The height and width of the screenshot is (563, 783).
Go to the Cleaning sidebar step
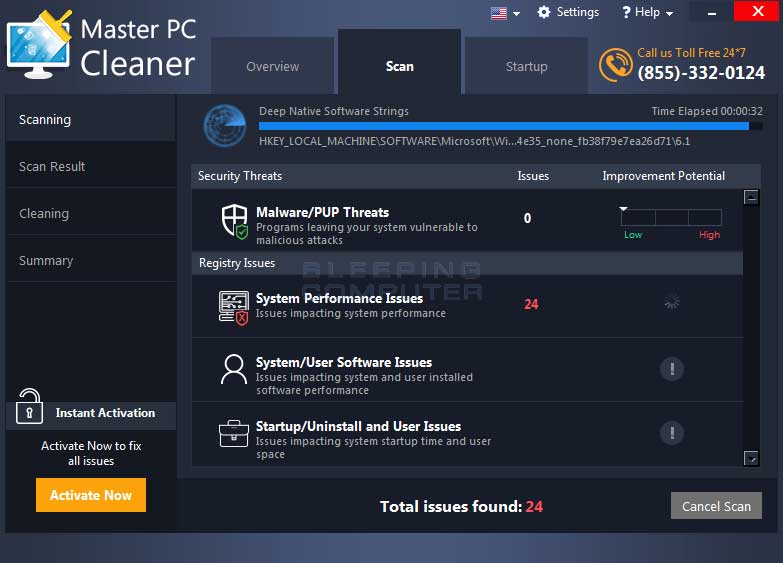tap(91, 213)
